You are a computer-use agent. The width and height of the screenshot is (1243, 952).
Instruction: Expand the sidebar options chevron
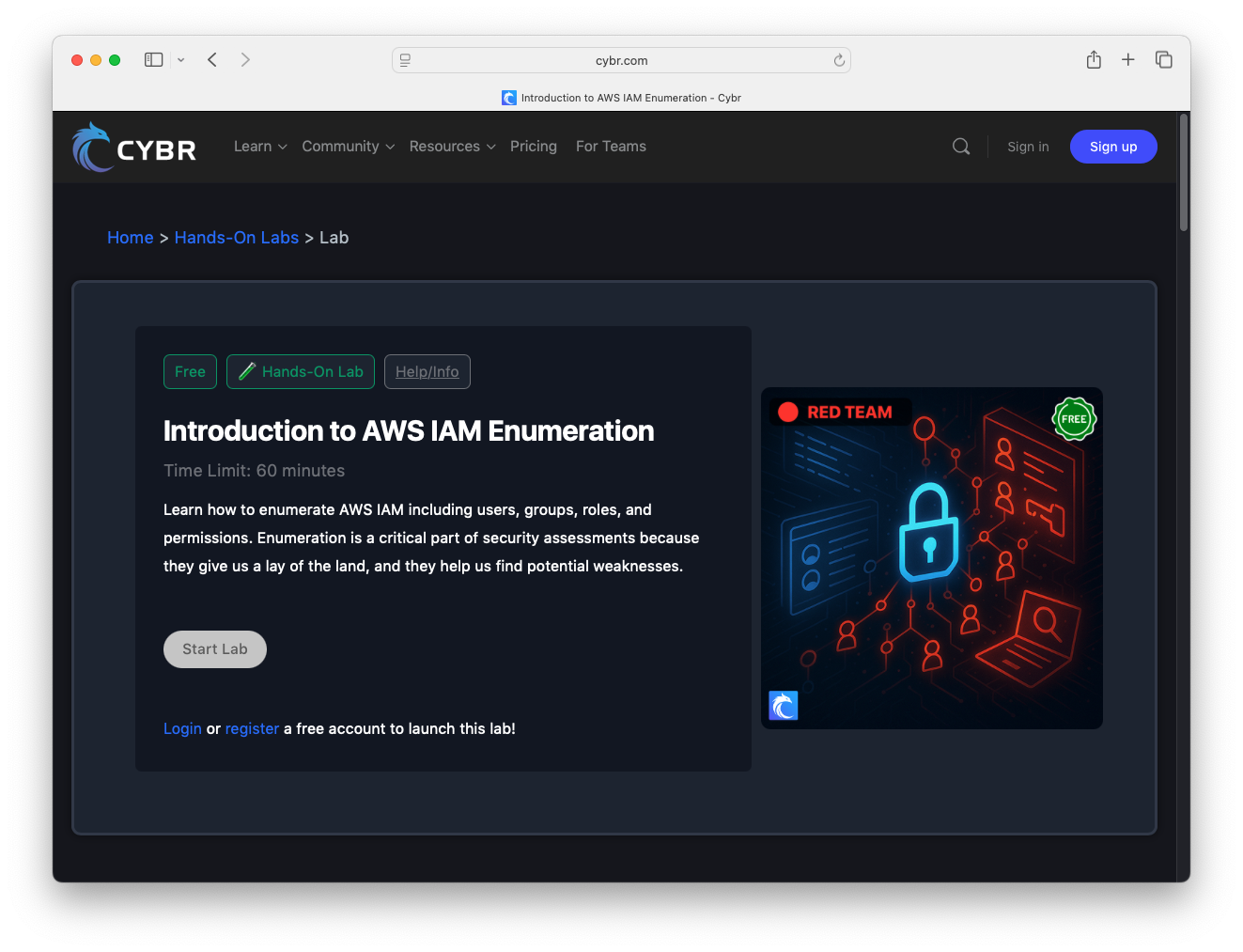(180, 60)
